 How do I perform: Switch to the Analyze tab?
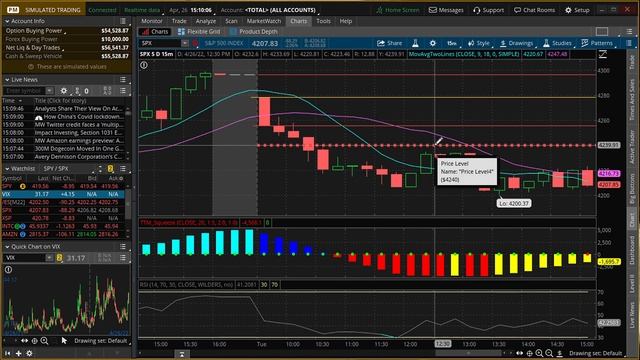coord(206,21)
